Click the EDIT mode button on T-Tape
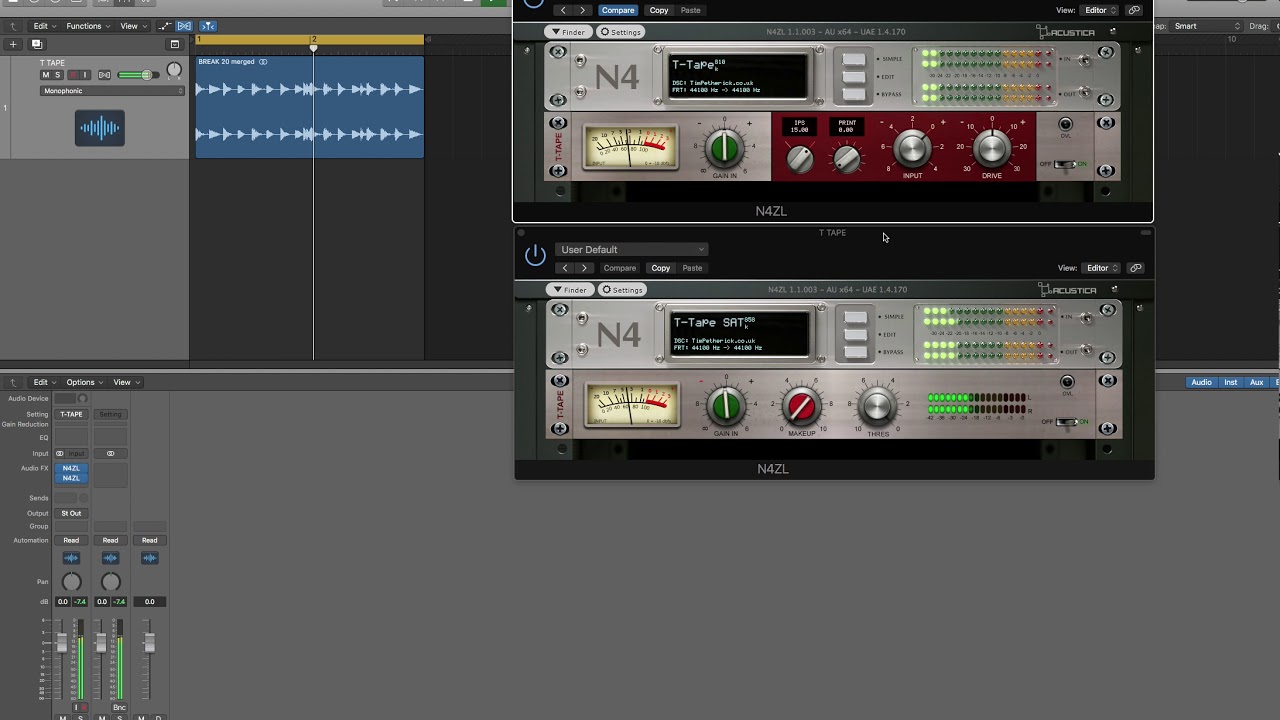 [x=853, y=76]
